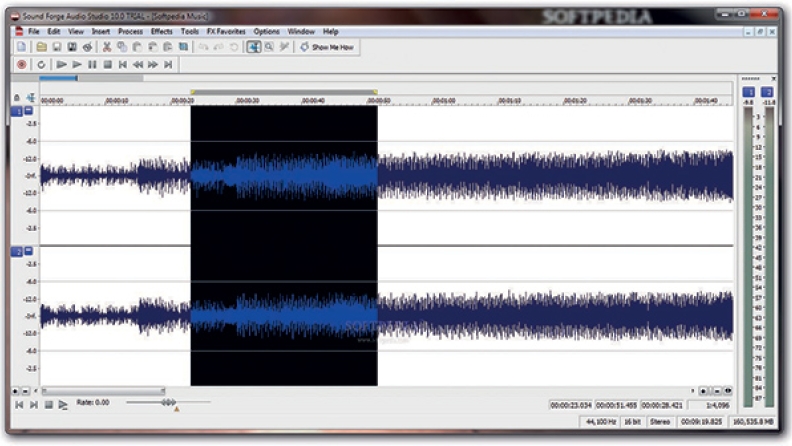Toggle channel 1 enable button on waveform
The width and height of the screenshot is (792, 446).
(x=17, y=111)
